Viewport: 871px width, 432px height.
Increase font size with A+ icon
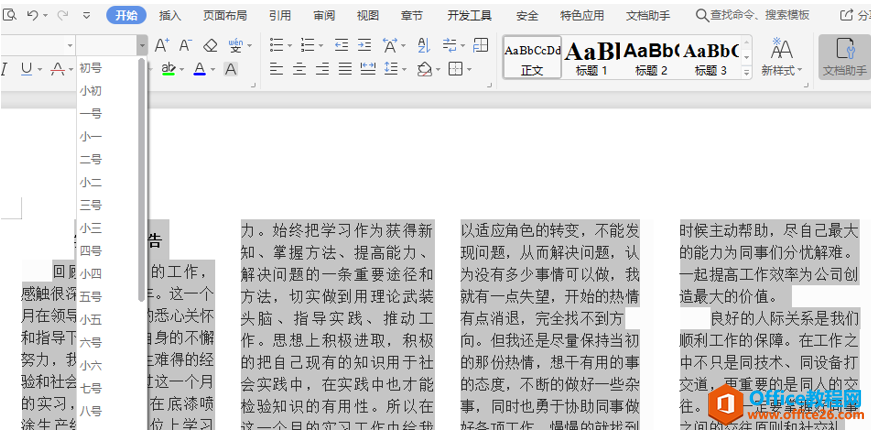tap(162, 45)
